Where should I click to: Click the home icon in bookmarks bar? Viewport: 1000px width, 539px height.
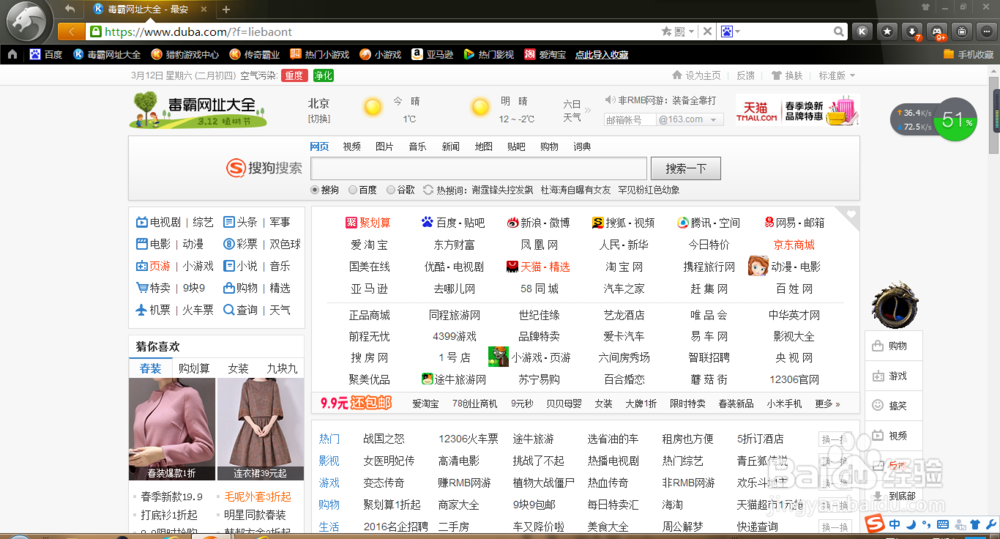click(x=12, y=54)
